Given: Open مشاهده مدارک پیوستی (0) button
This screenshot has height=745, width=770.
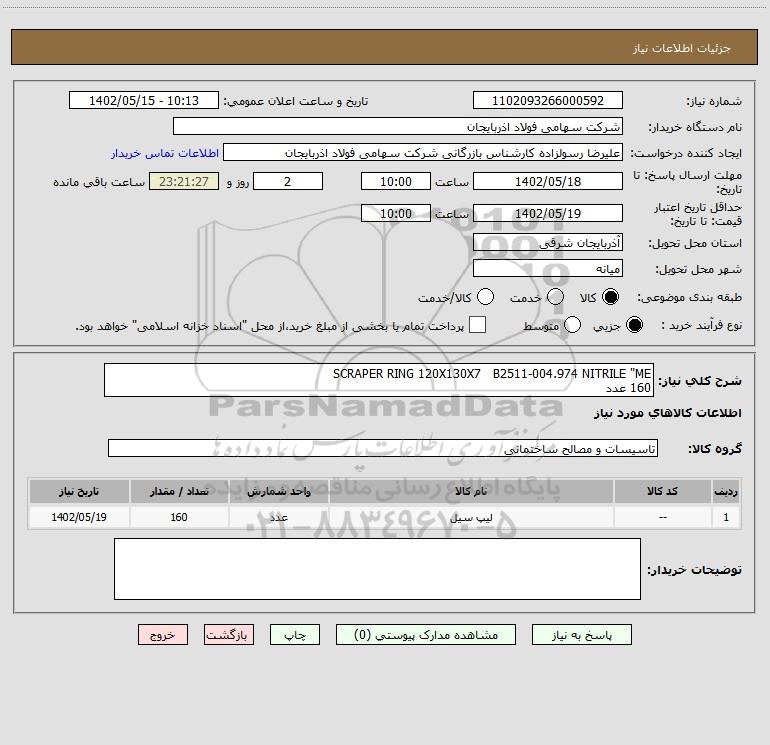Looking at the screenshot, I should 426,635.
